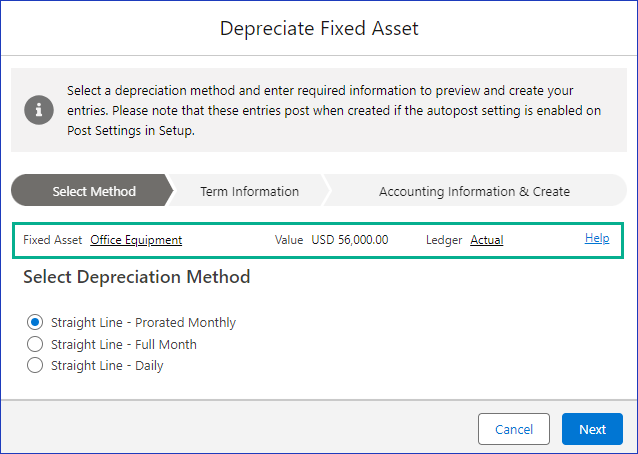Image resolution: width=638 pixels, height=454 pixels.
Task: Click the Help link
Action: (x=597, y=238)
